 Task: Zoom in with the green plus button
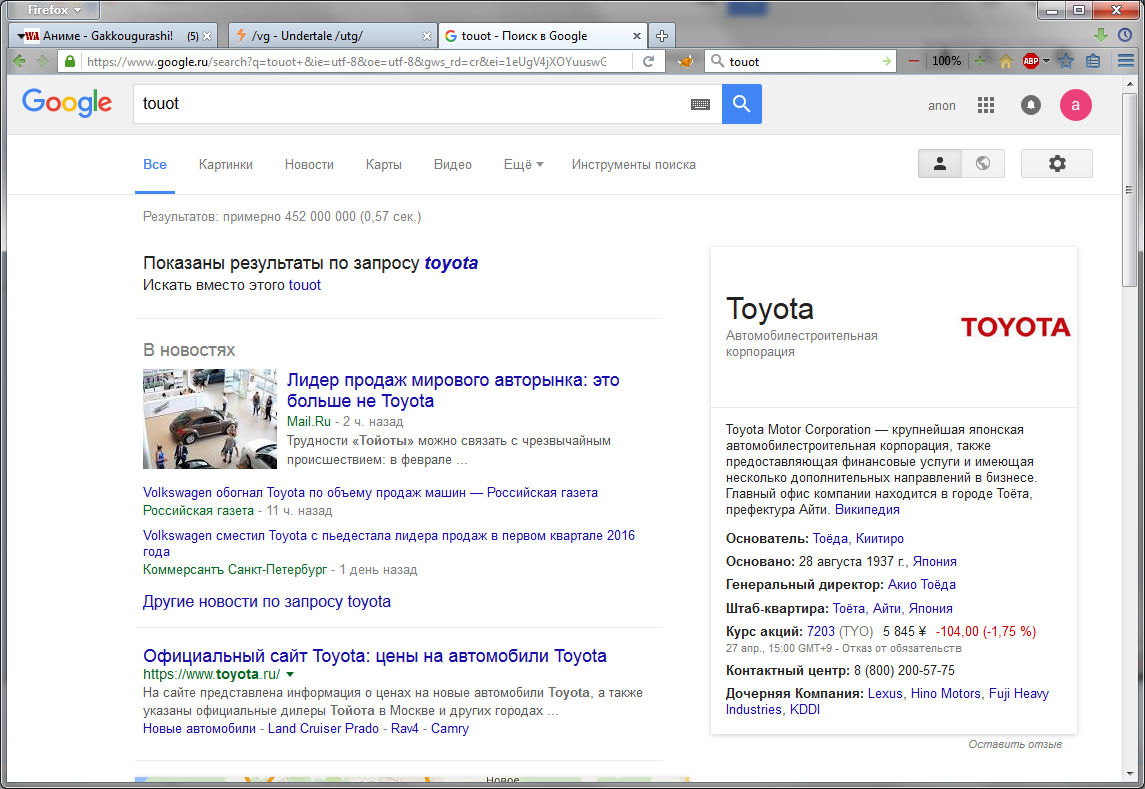click(x=980, y=61)
